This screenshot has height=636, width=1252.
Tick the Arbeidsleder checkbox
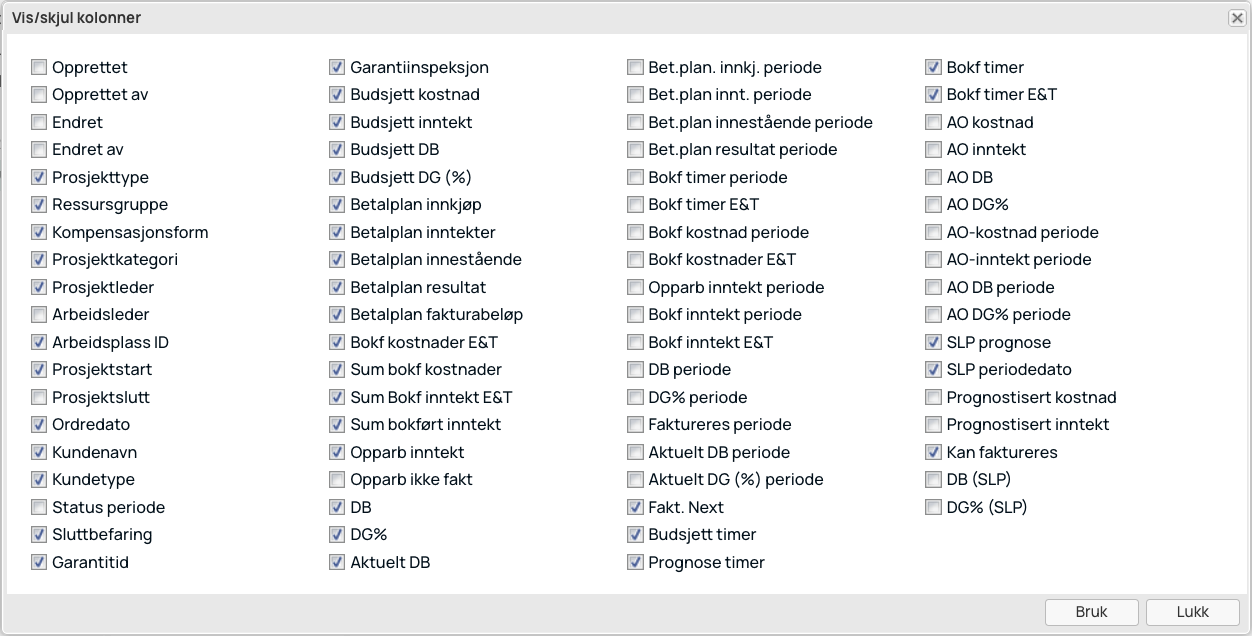[39, 315]
